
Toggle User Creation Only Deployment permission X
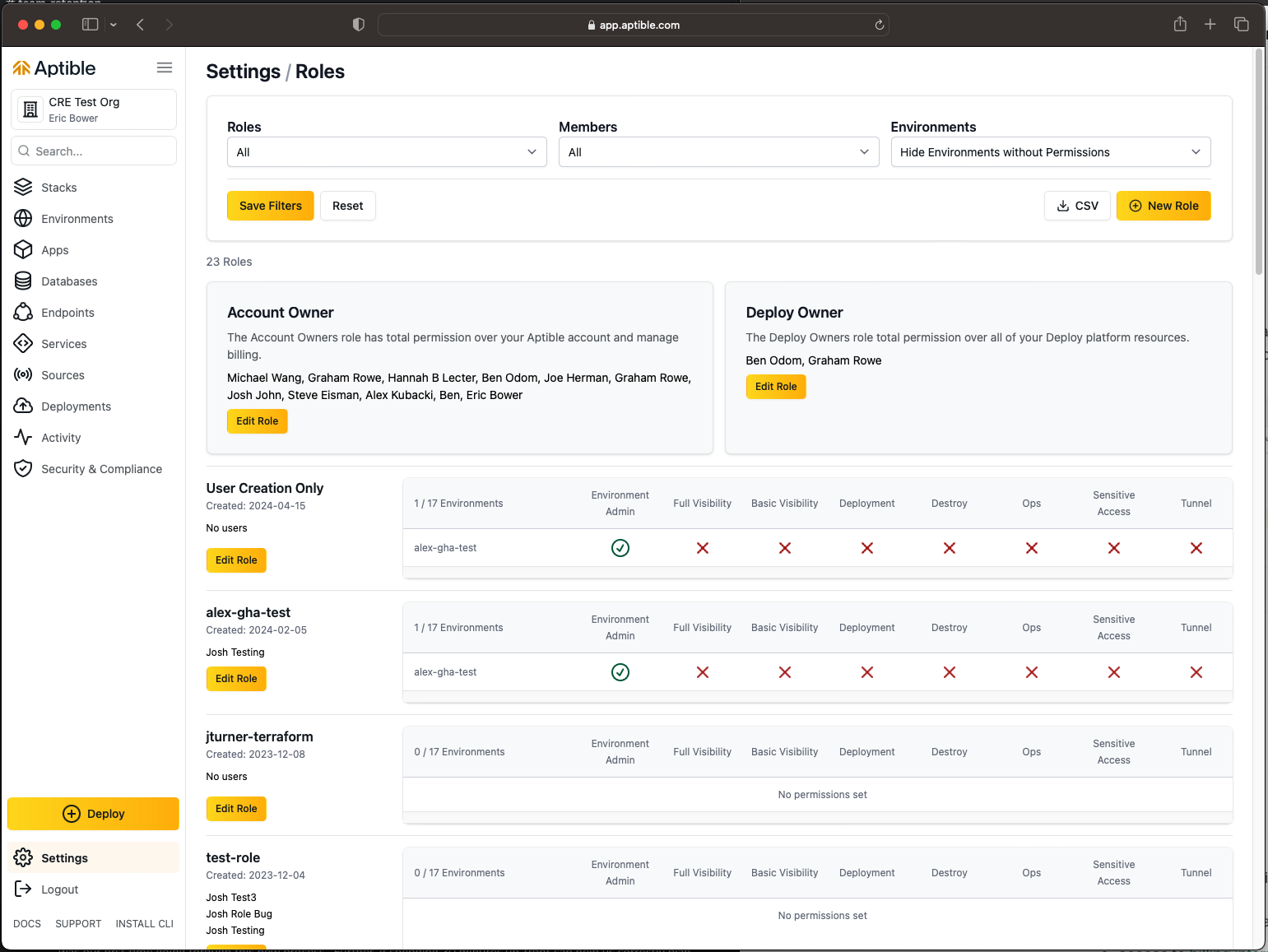point(867,548)
